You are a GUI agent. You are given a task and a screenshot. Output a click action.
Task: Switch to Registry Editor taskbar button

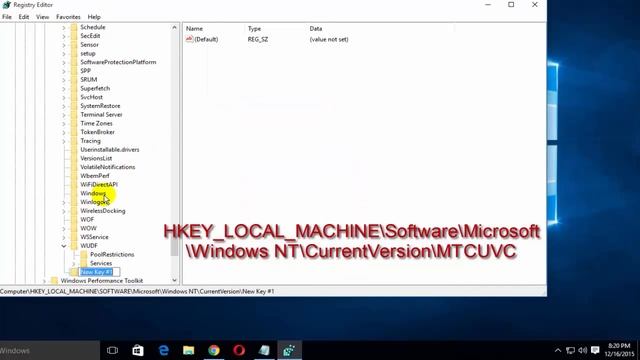(x=289, y=350)
